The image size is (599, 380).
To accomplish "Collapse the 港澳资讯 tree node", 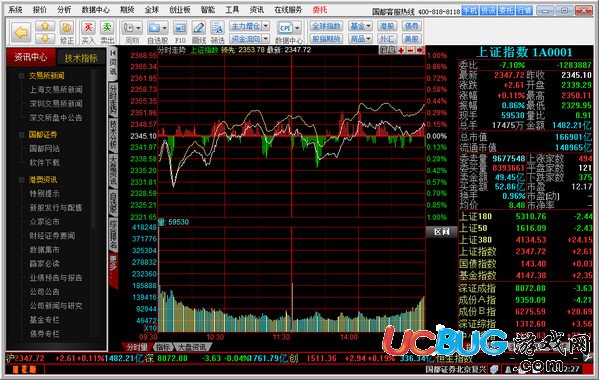I will [x=22, y=179].
